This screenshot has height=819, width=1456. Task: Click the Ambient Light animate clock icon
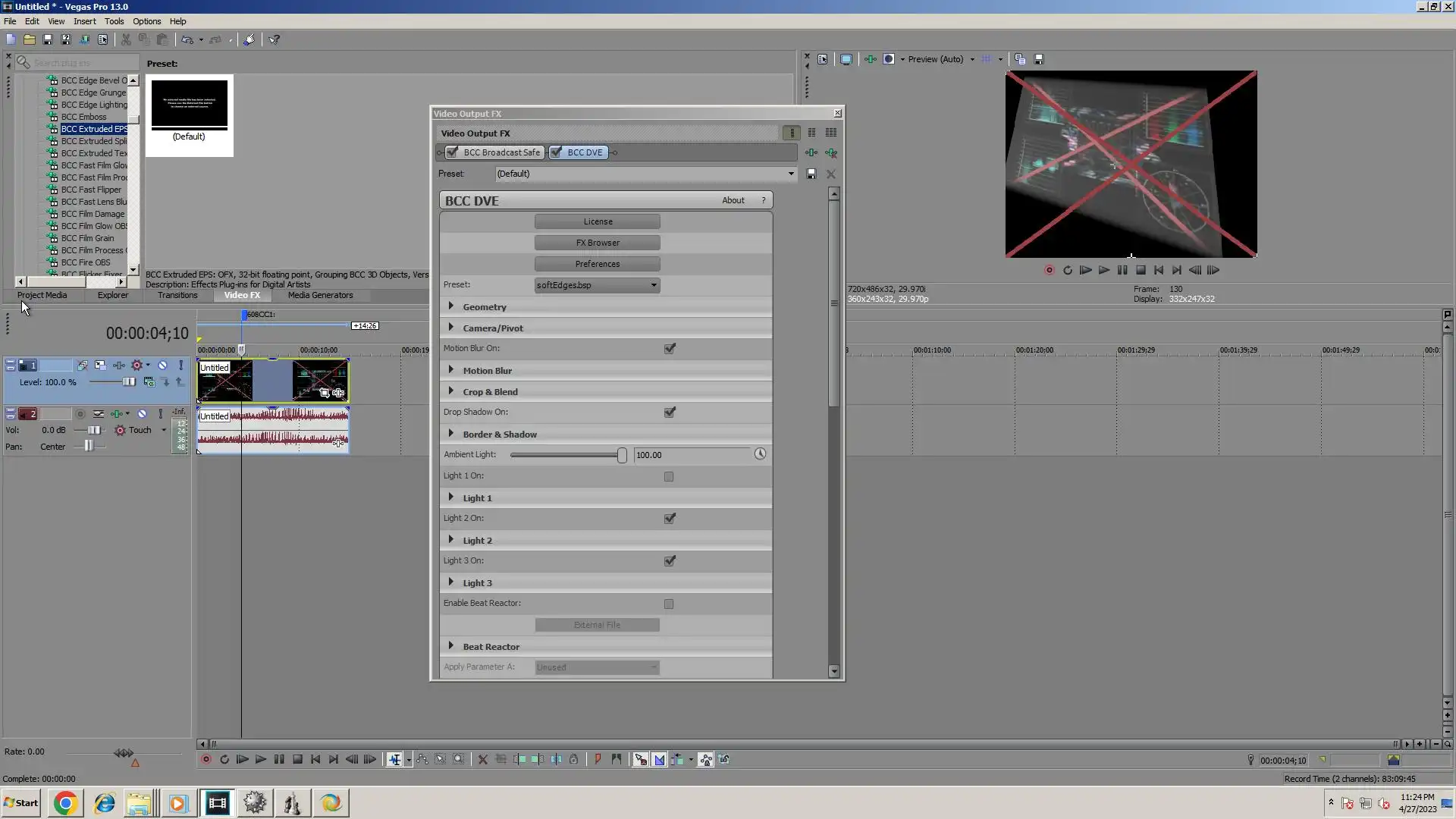coord(760,454)
